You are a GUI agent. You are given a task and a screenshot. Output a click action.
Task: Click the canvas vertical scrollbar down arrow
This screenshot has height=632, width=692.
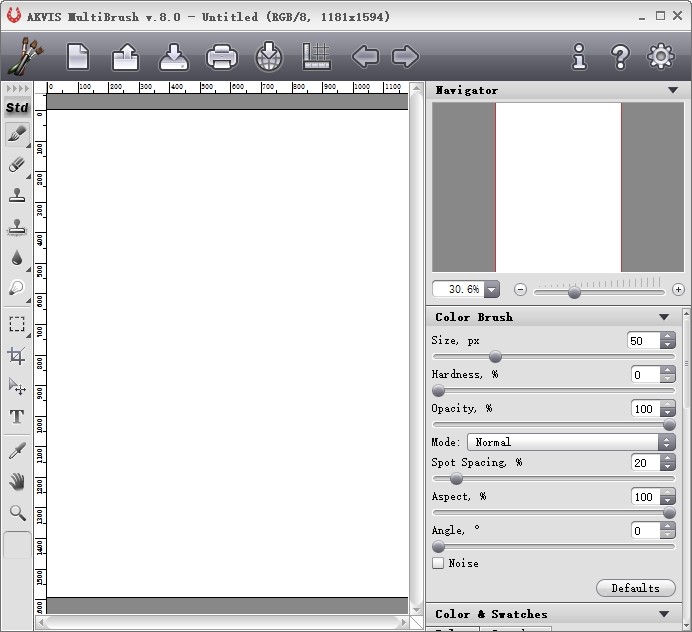[416, 609]
